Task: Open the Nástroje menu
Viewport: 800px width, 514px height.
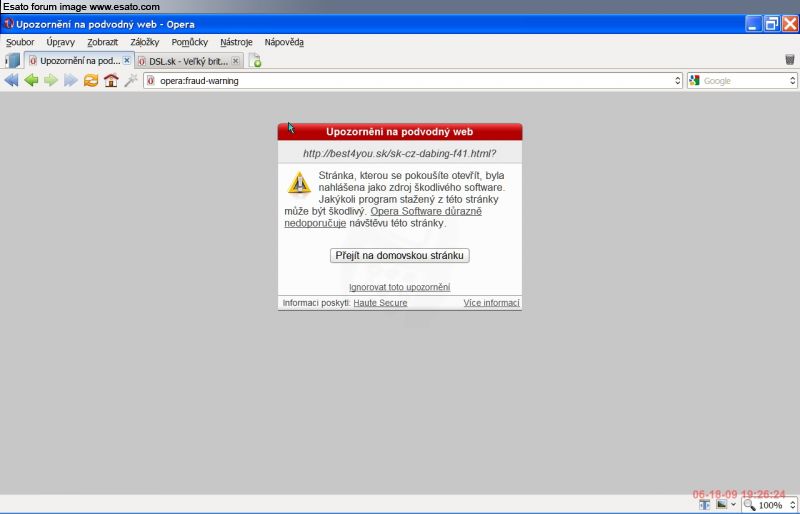Action: [236, 42]
